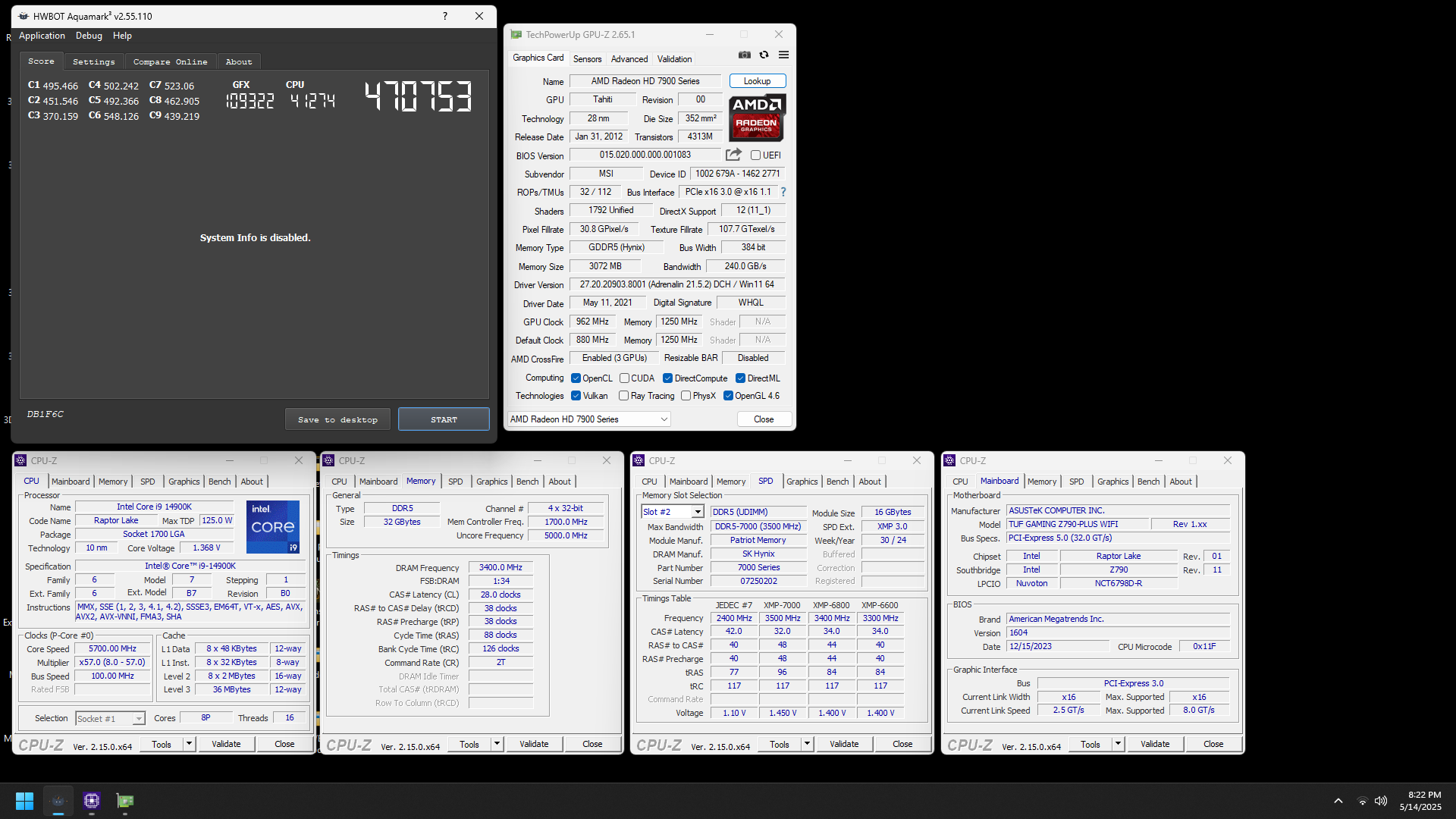Open Graphics tab in CPU-Z Mainboard window
This screenshot has width=1456, height=819.
pos(1112,482)
